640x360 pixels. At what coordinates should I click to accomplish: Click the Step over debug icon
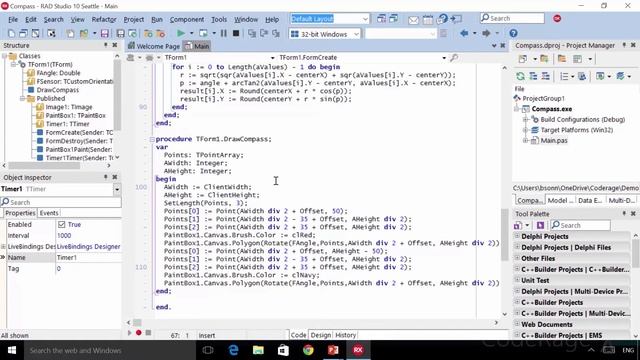pos(264,33)
